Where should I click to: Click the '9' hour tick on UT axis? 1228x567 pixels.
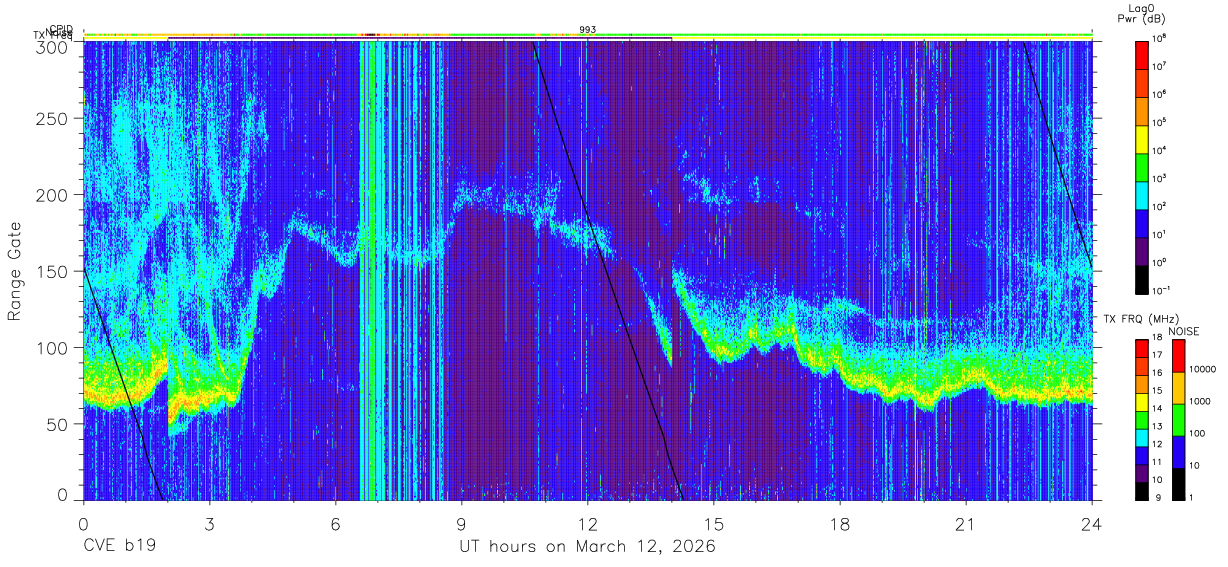pos(462,524)
